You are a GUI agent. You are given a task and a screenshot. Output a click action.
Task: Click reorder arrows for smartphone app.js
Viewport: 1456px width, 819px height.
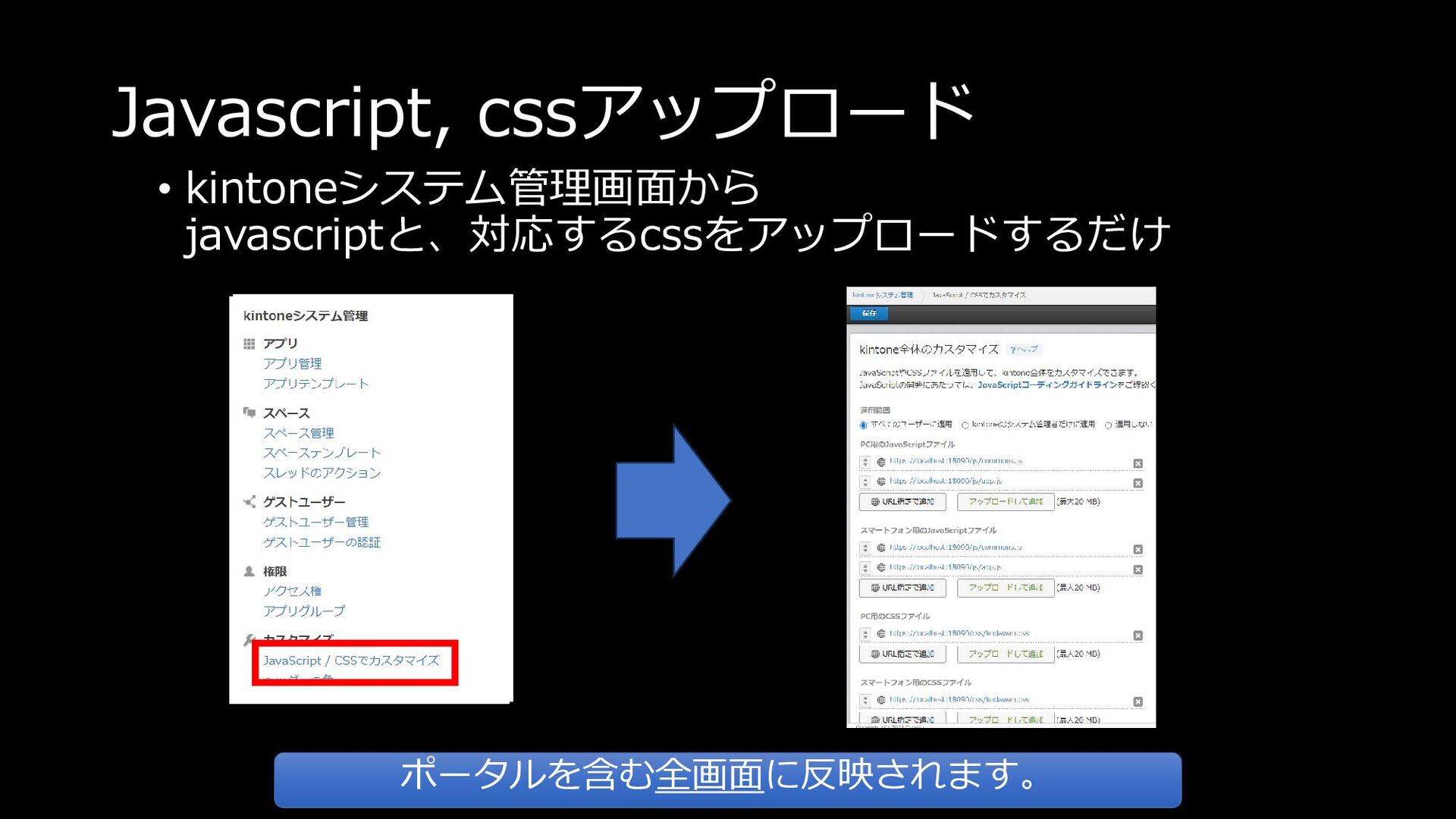pyautogui.click(x=865, y=568)
